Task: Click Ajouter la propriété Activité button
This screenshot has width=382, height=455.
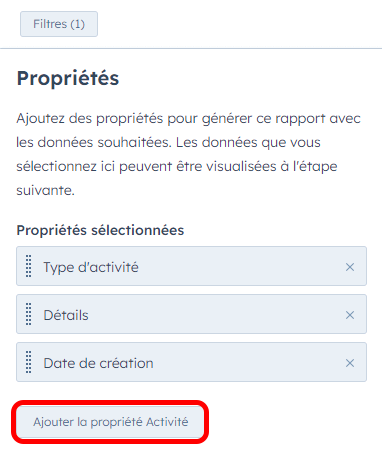Action: pyautogui.click(x=110, y=422)
